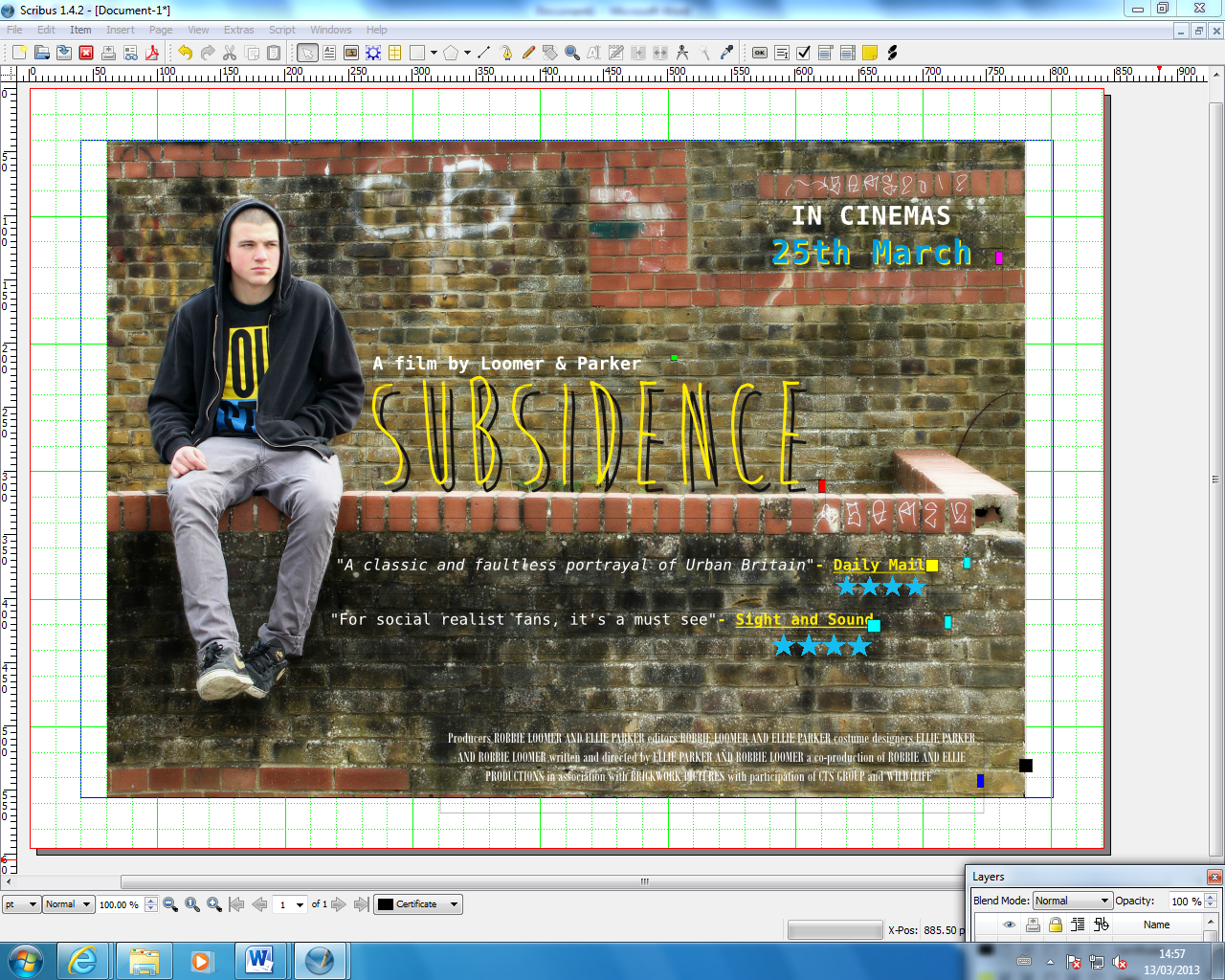Select the Measurements compass tool

pyautogui.click(x=682, y=53)
